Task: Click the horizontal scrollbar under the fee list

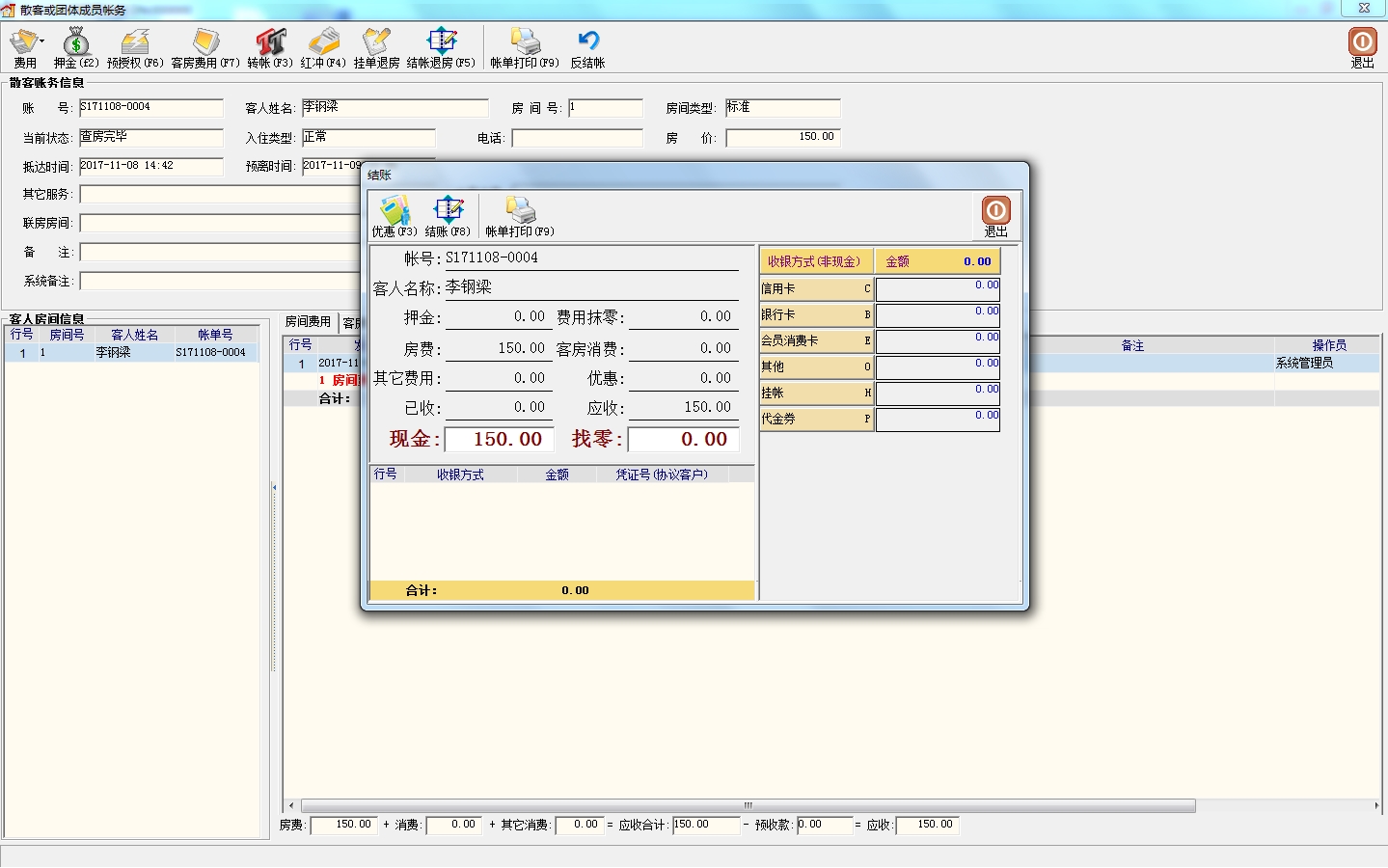Action: pyautogui.click(x=748, y=805)
